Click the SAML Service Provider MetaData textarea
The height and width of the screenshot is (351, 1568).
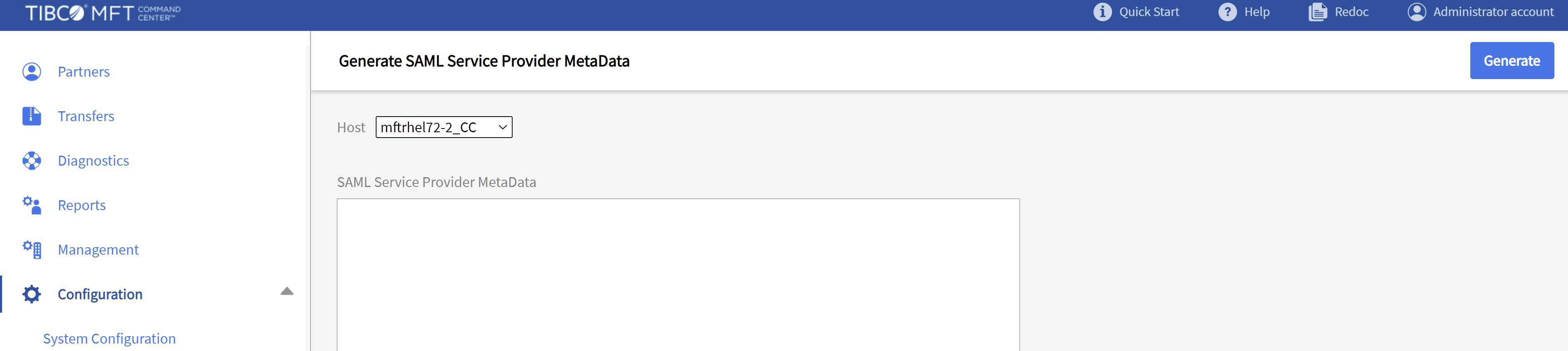click(x=678, y=274)
